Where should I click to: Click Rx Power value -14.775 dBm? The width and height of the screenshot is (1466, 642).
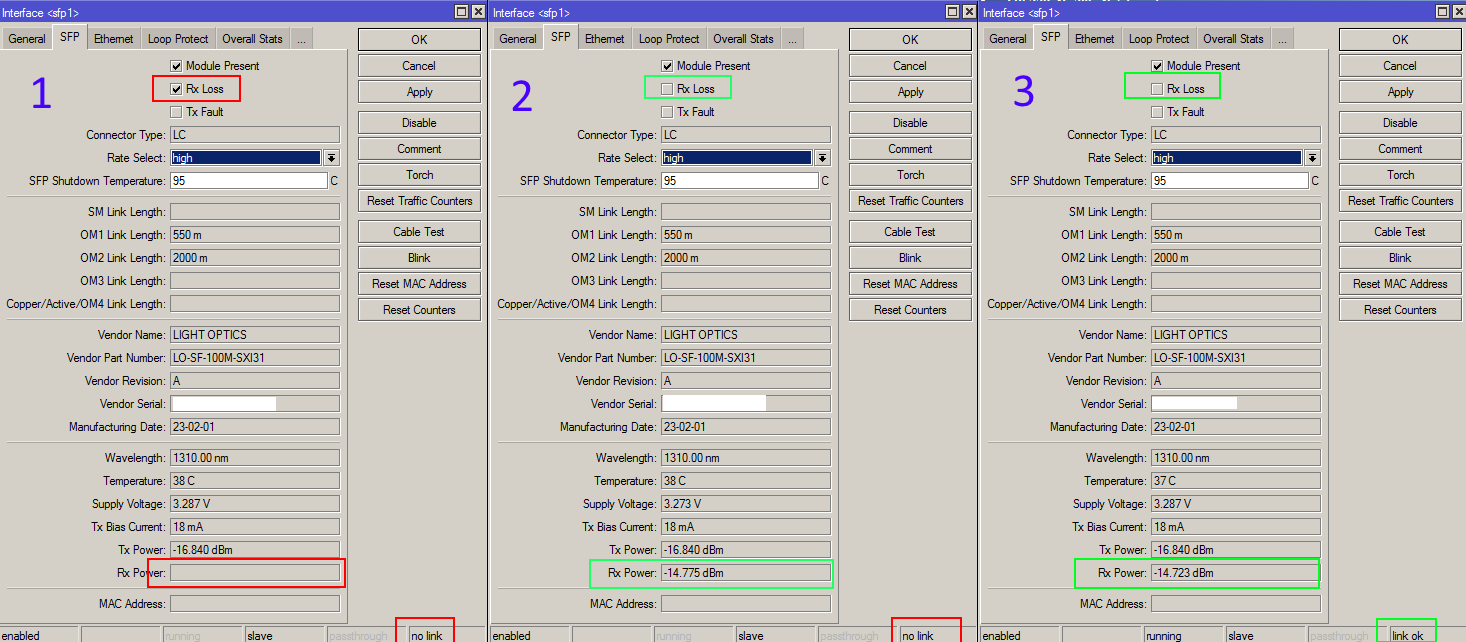pyautogui.click(x=745, y=573)
